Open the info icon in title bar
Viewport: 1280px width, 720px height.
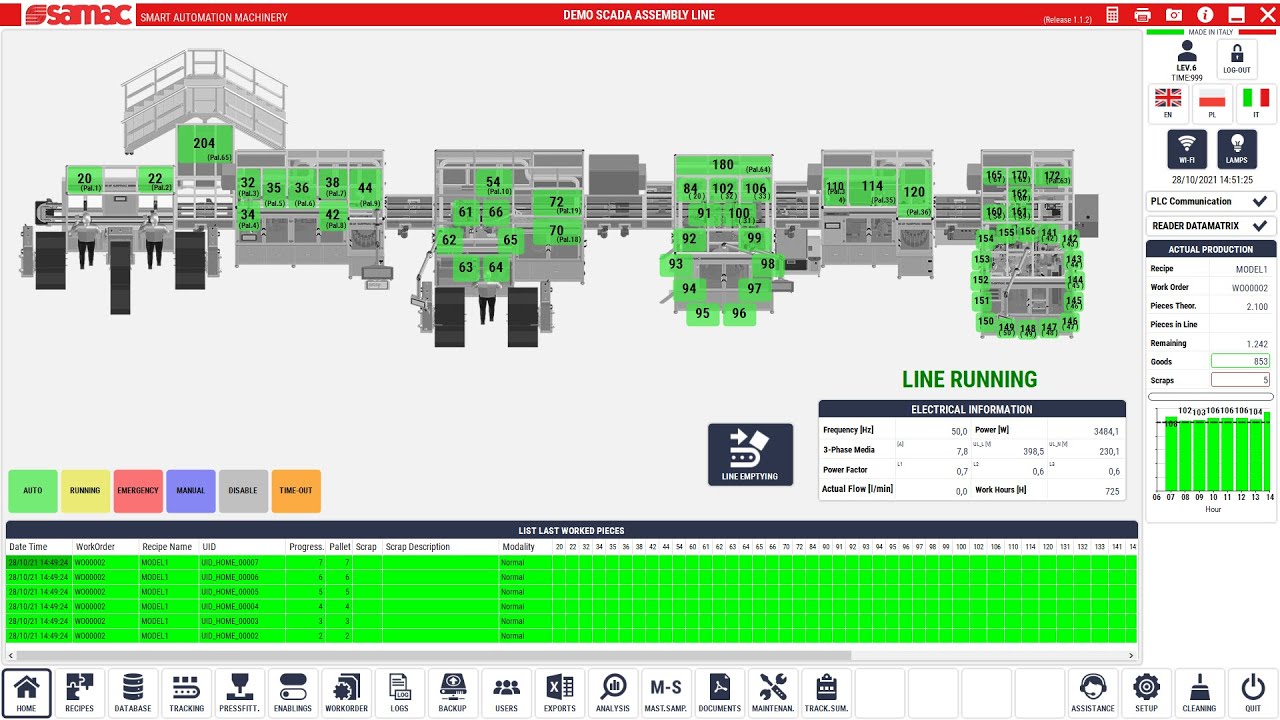click(1205, 15)
